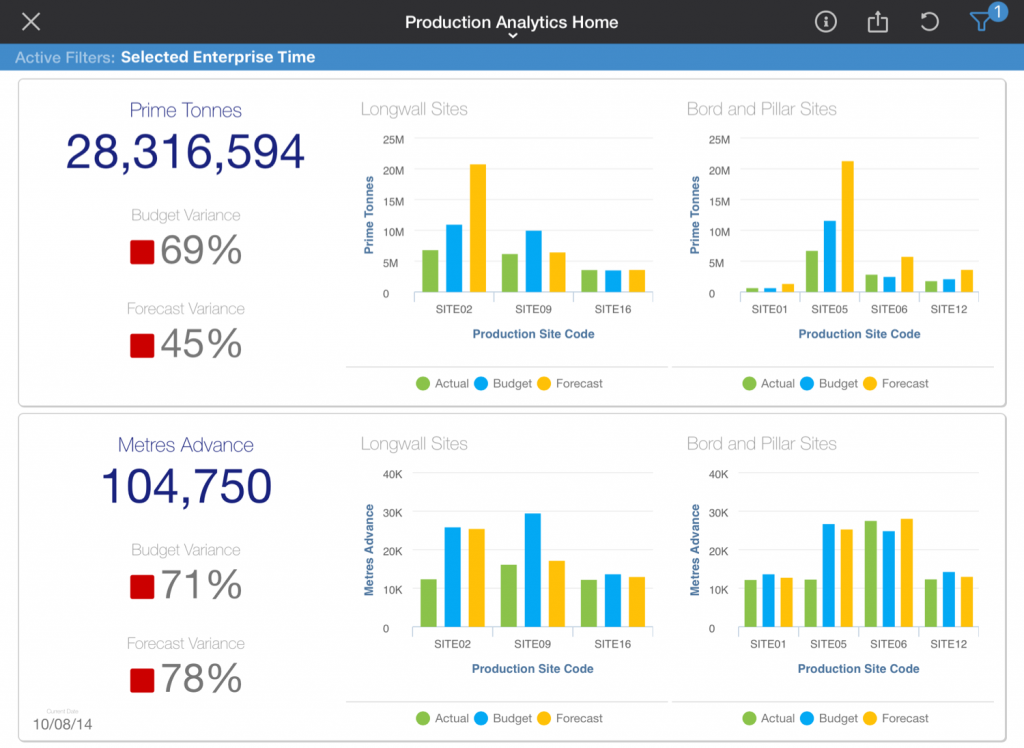Open the info panel via the info icon

tap(826, 21)
